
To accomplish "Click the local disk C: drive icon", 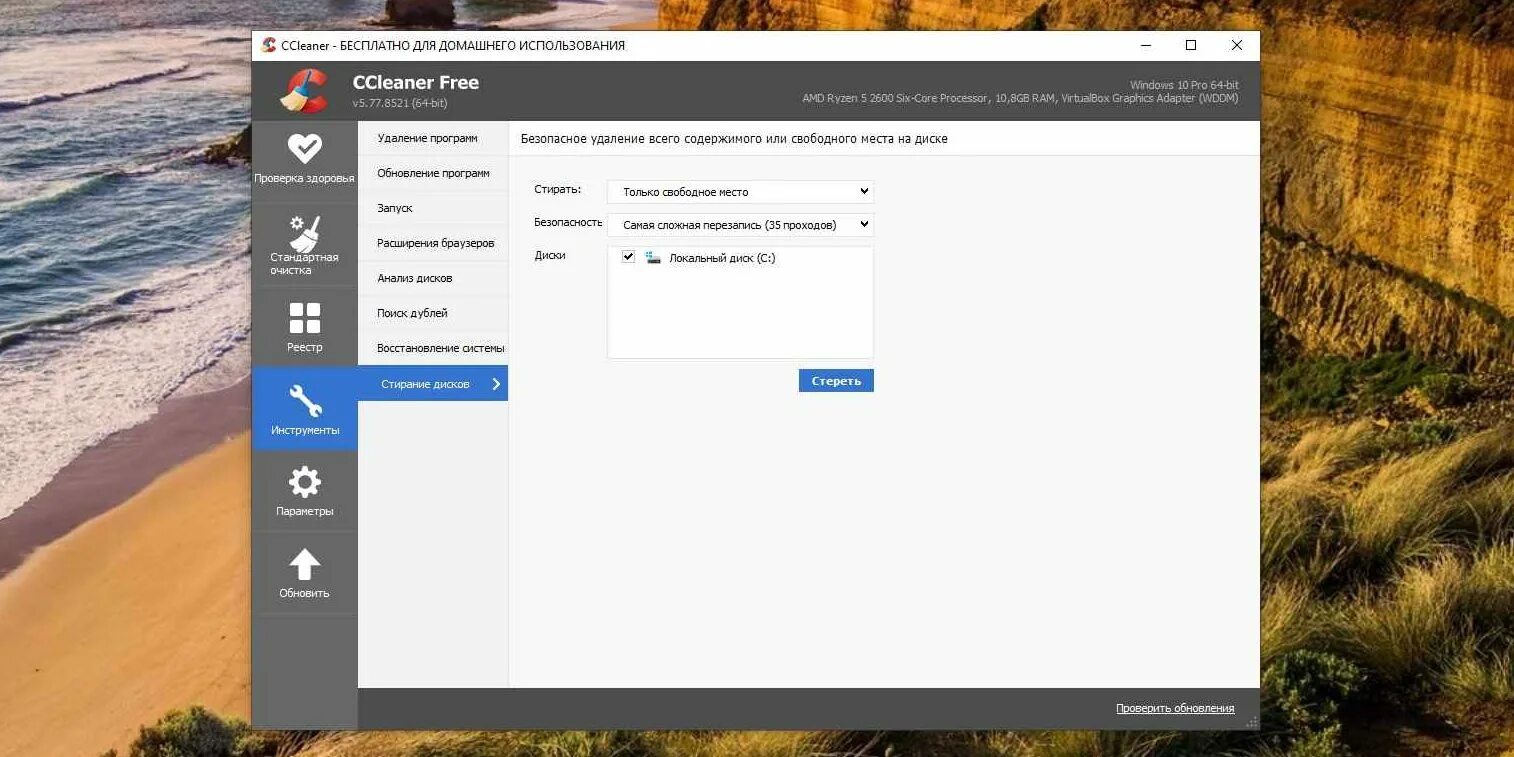I will (x=653, y=258).
